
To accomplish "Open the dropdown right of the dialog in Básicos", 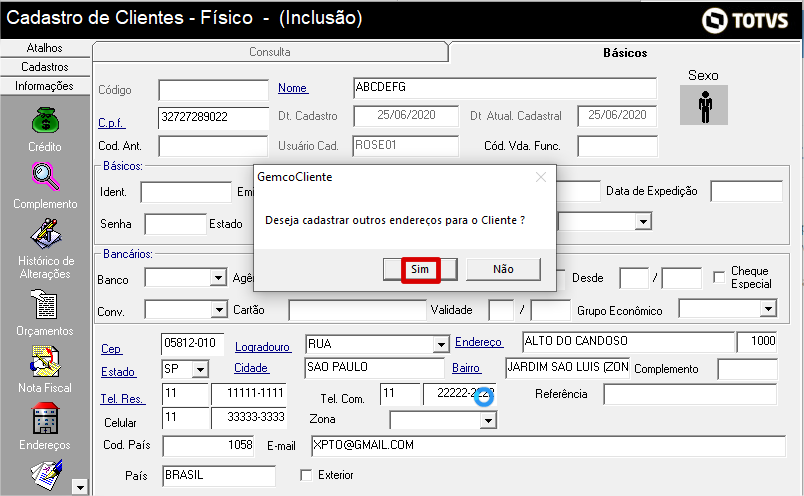I will click(x=642, y=222).
